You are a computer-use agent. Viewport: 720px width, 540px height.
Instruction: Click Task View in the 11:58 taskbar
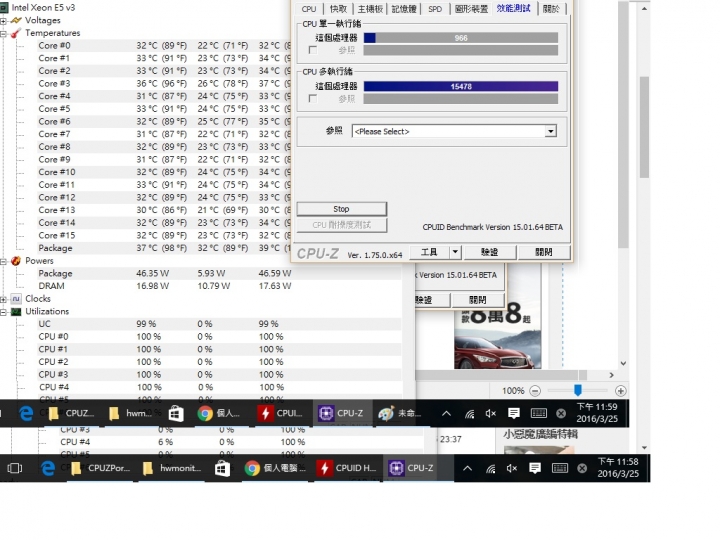(x=15, y=468)
